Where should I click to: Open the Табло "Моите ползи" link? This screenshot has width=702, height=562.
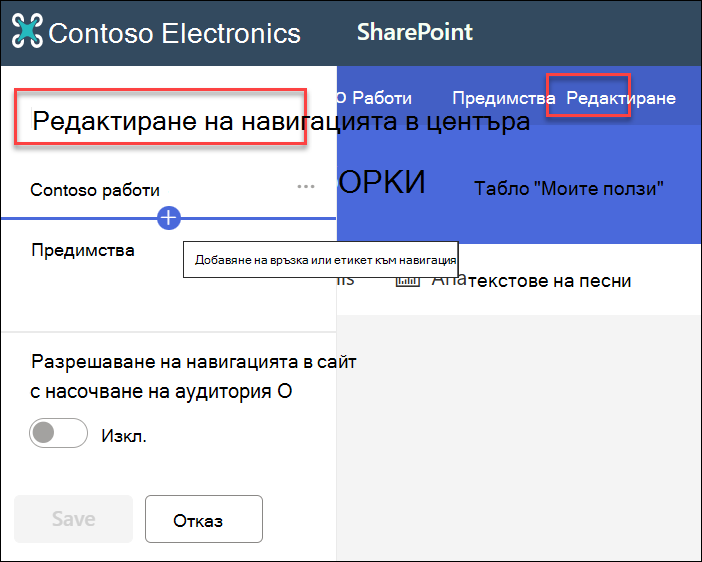point(569,189)
